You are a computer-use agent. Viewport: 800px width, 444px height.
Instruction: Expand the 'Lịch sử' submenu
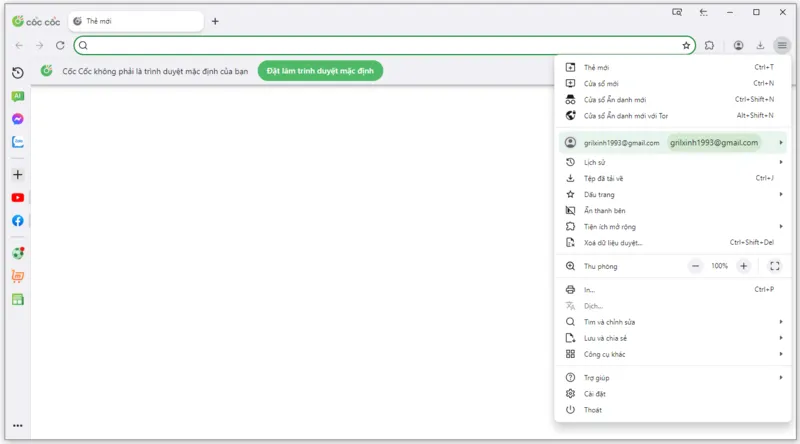tap(672, 162)
